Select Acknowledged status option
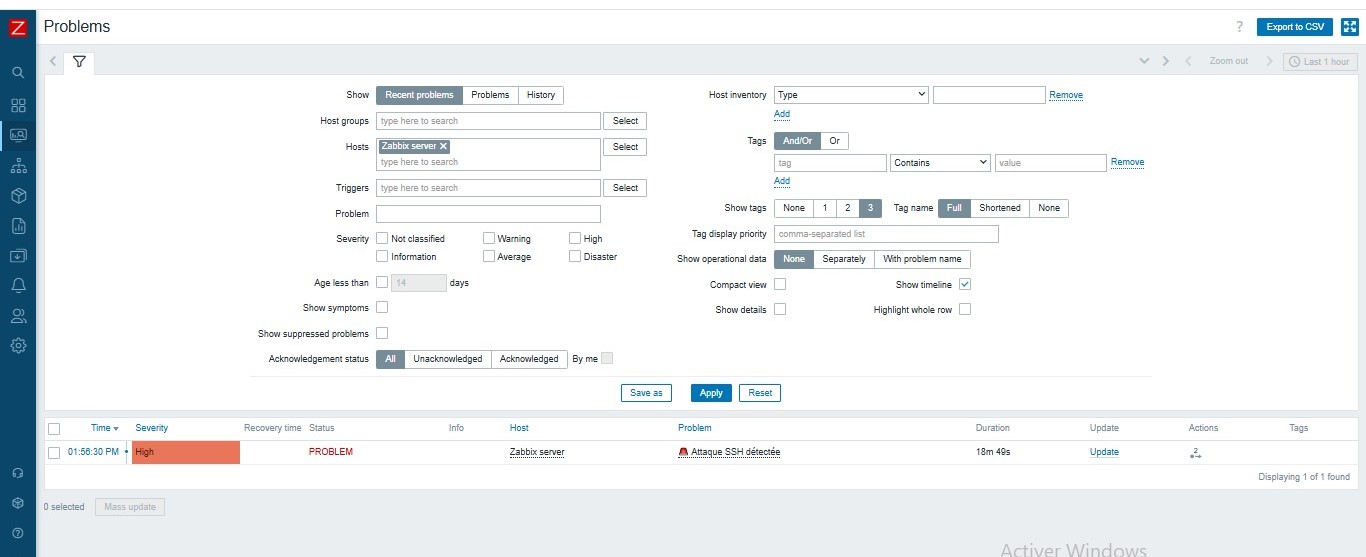Screen dimensions: 1366x557 [529, 359]
